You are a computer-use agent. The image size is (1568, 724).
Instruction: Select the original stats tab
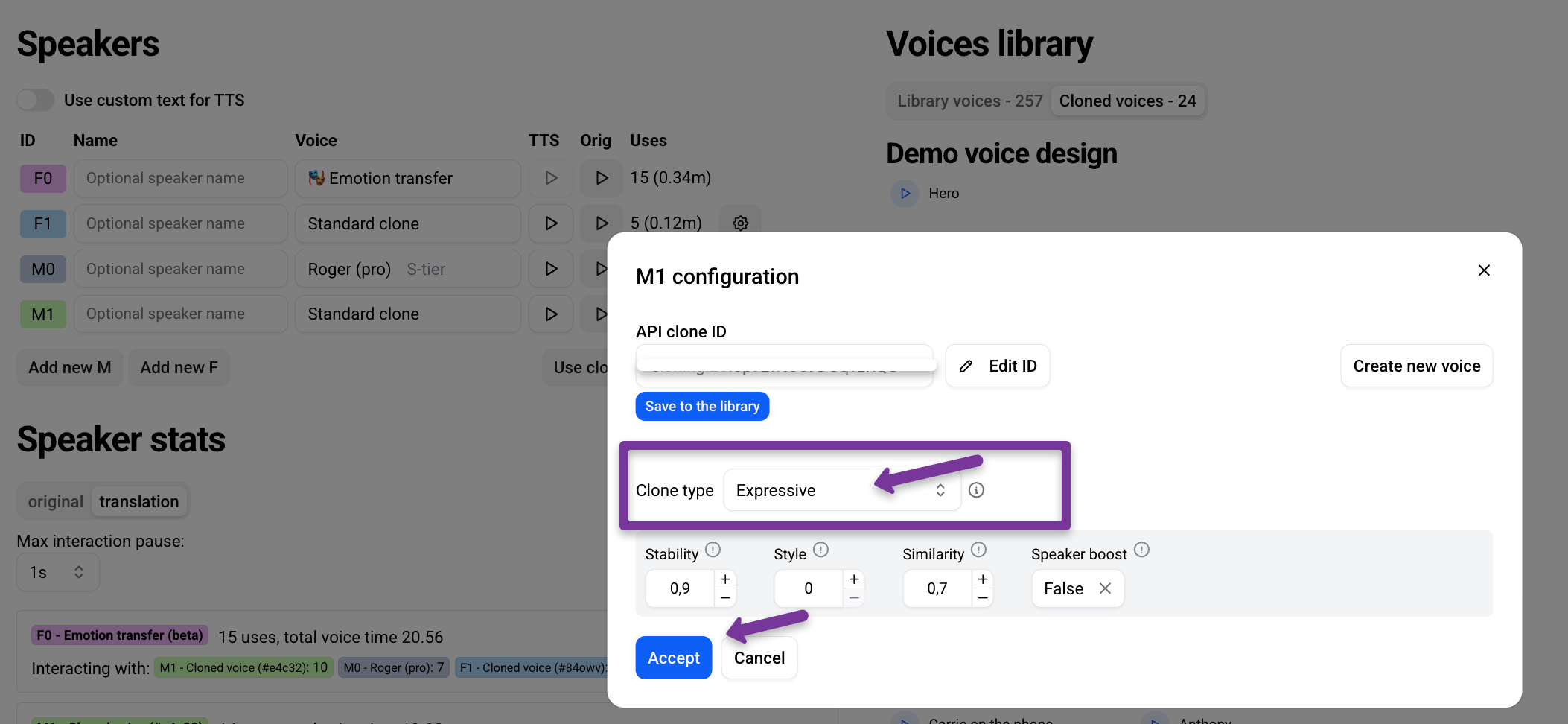tap(56, 501)
